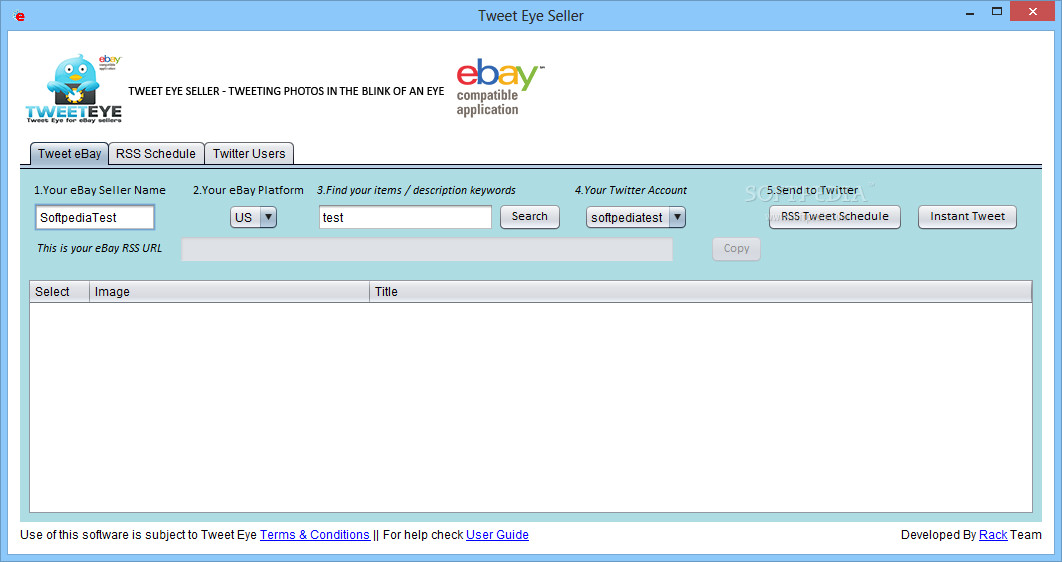The width and height of the screenshot is (1062, 562).
Task: Expand the eBay Platform US dropdown
Action: [253, 217]
